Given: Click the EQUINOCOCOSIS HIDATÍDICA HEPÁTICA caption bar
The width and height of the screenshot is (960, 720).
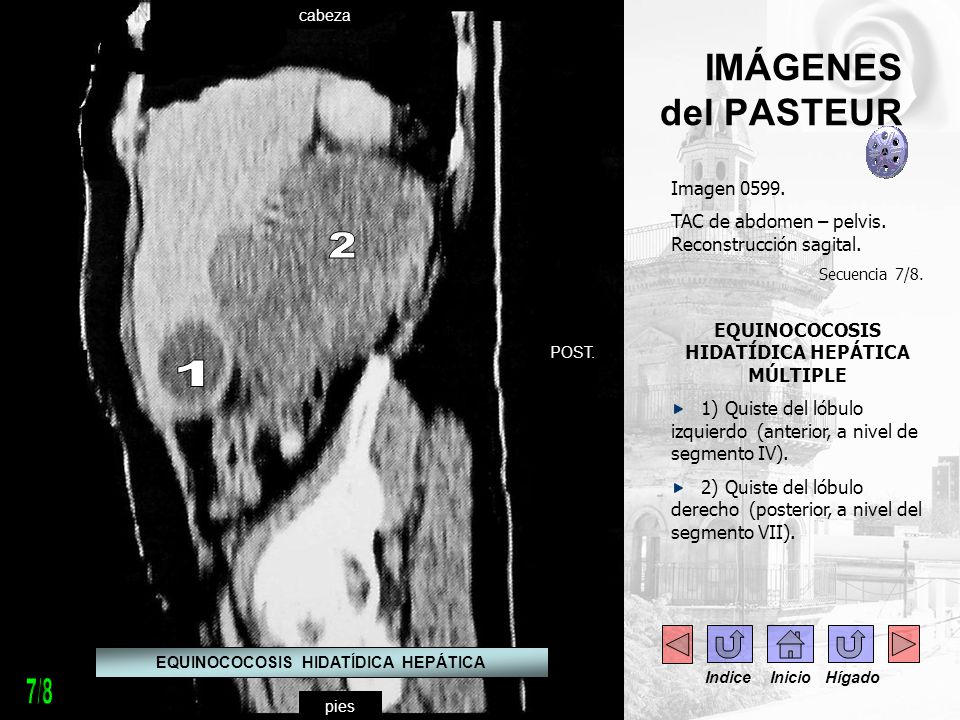Looking at the screenshot, I should pyautogui.click(x=321, y=662).
